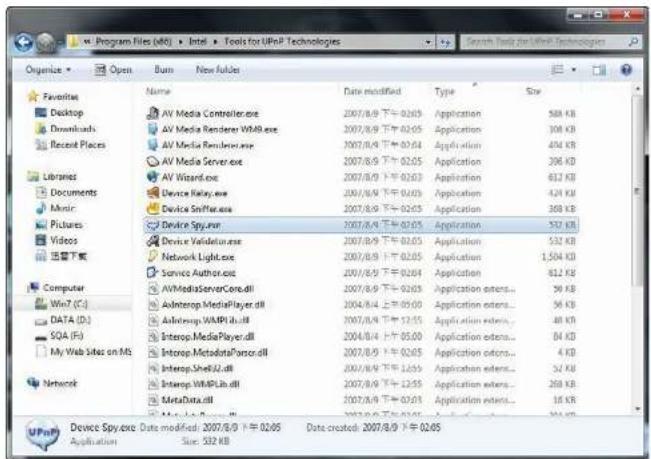Select Computer in the navigation pane

click(x=64, y=288)
